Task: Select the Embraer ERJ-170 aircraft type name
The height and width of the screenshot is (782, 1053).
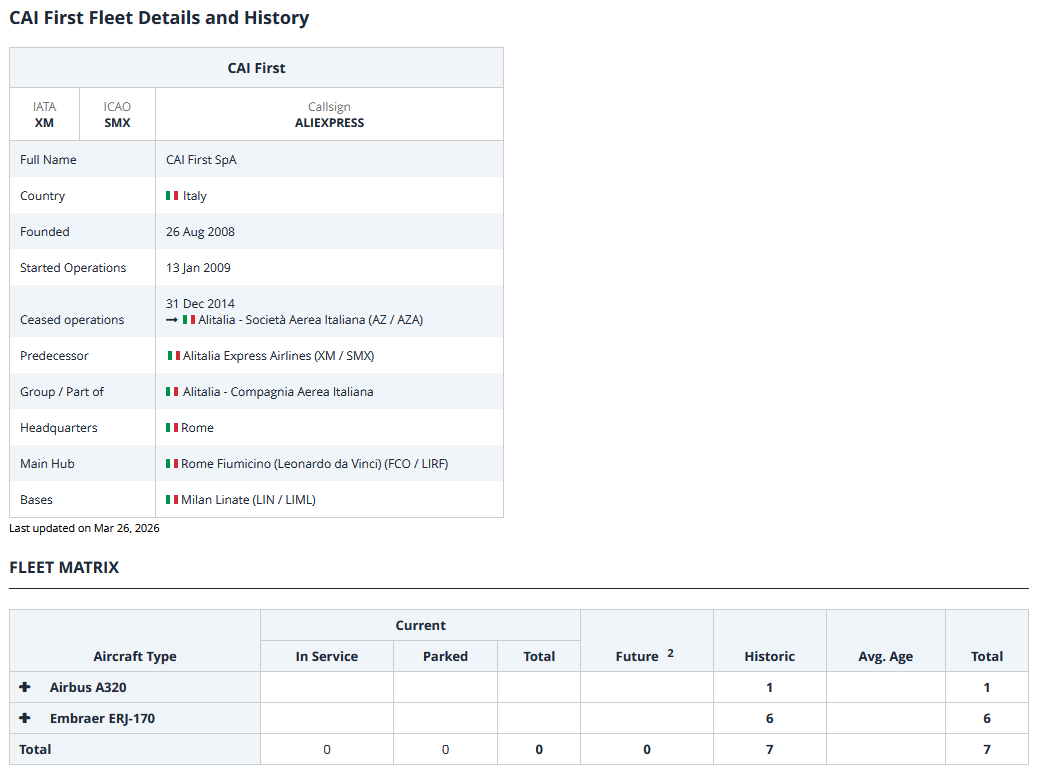Action: (x=102, y=719)
